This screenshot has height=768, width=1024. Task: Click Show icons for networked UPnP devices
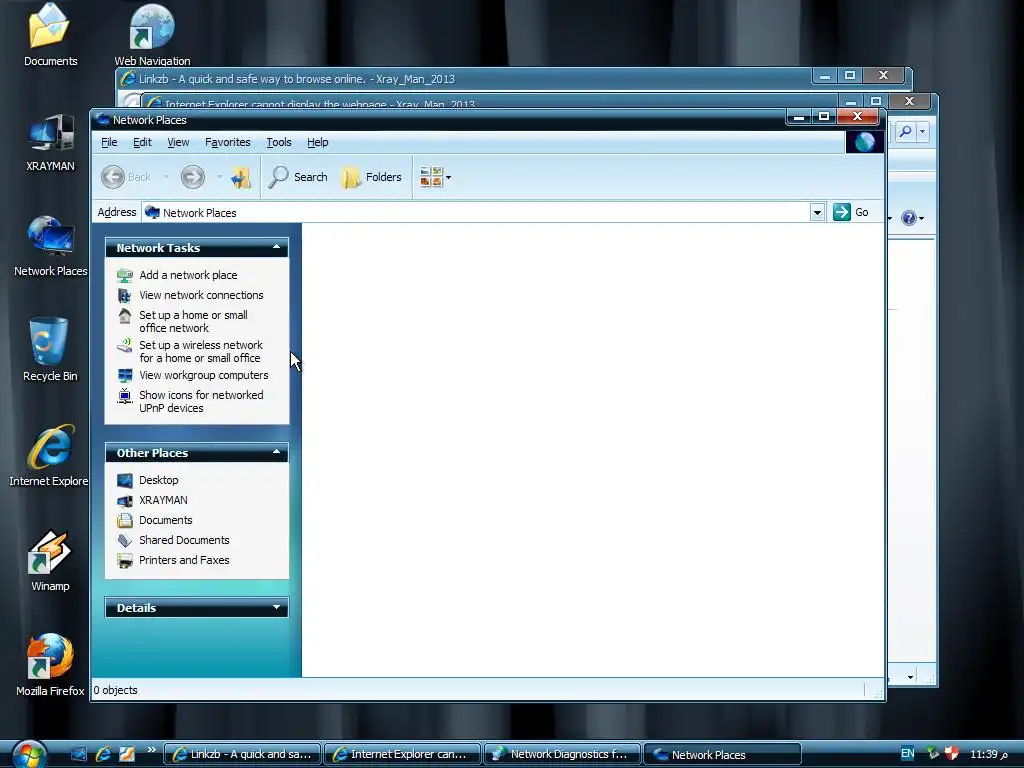(x=201, y=402)
